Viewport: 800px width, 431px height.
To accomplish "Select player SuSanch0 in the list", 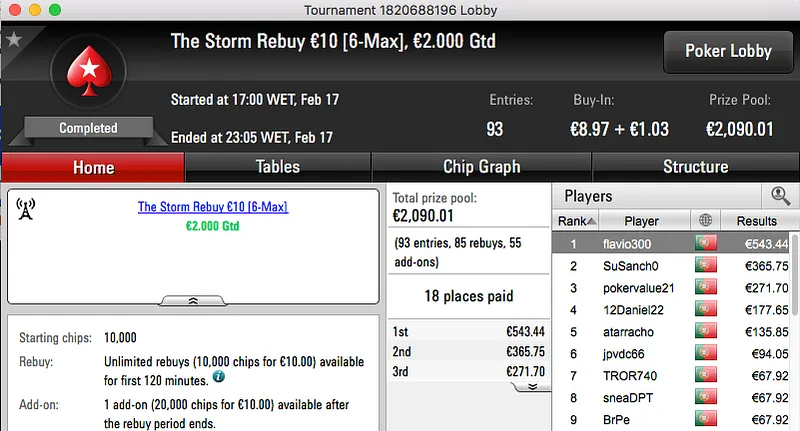I will tap(628, 266).
